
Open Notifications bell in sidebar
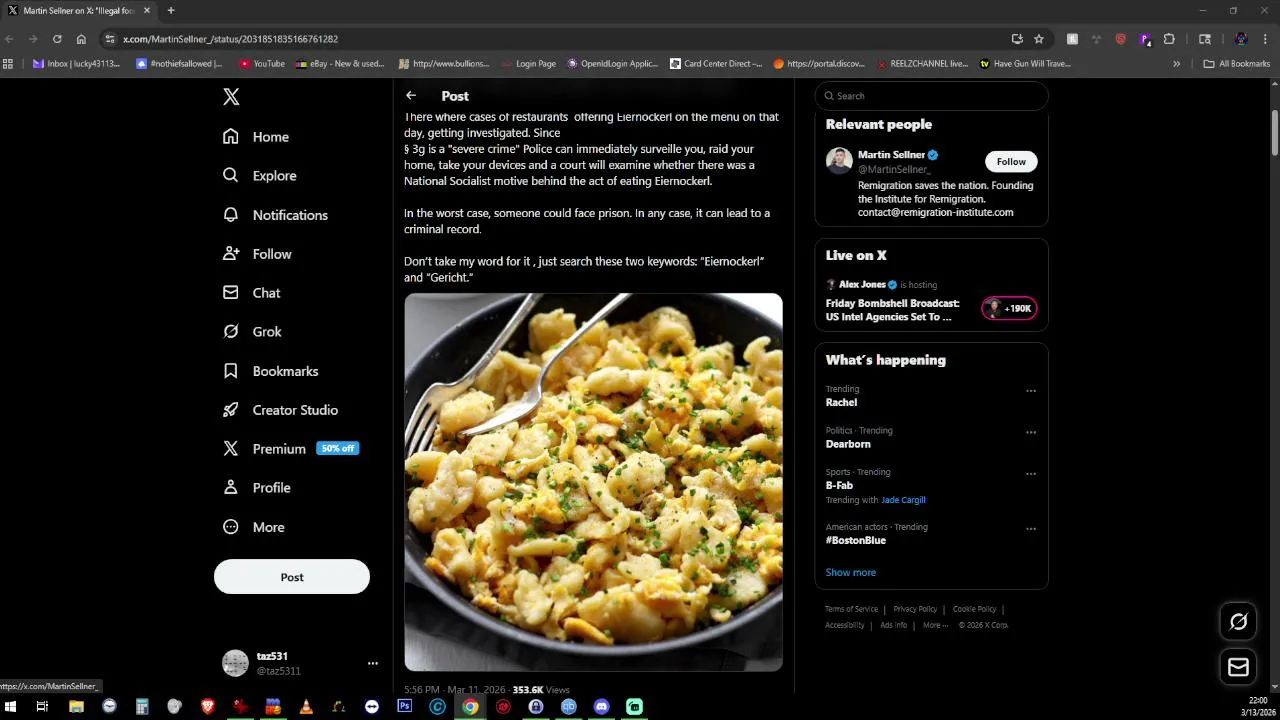click(x=276, y=215)
